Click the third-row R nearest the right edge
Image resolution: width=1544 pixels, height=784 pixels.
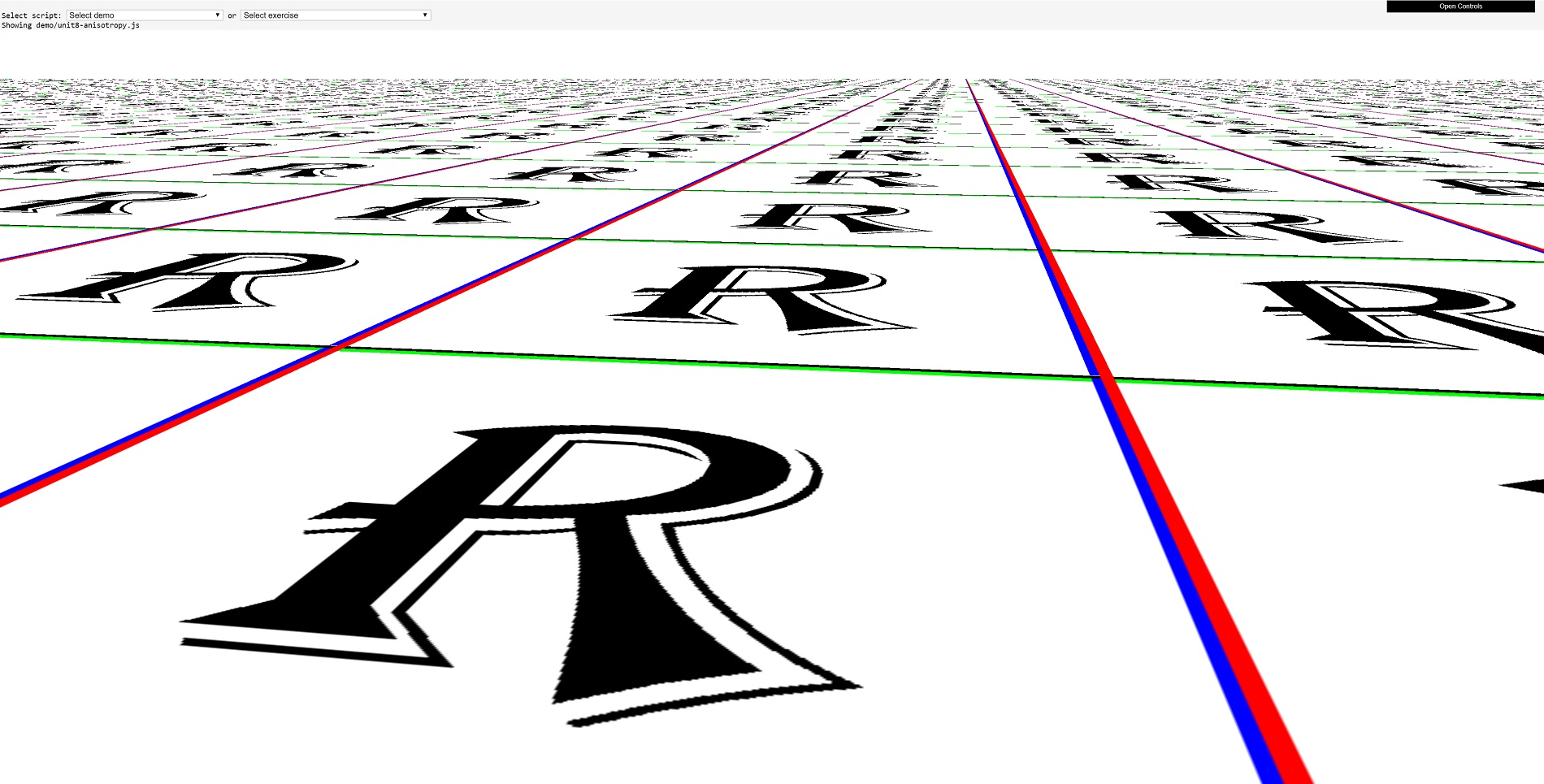click(x=1276, y=226)
